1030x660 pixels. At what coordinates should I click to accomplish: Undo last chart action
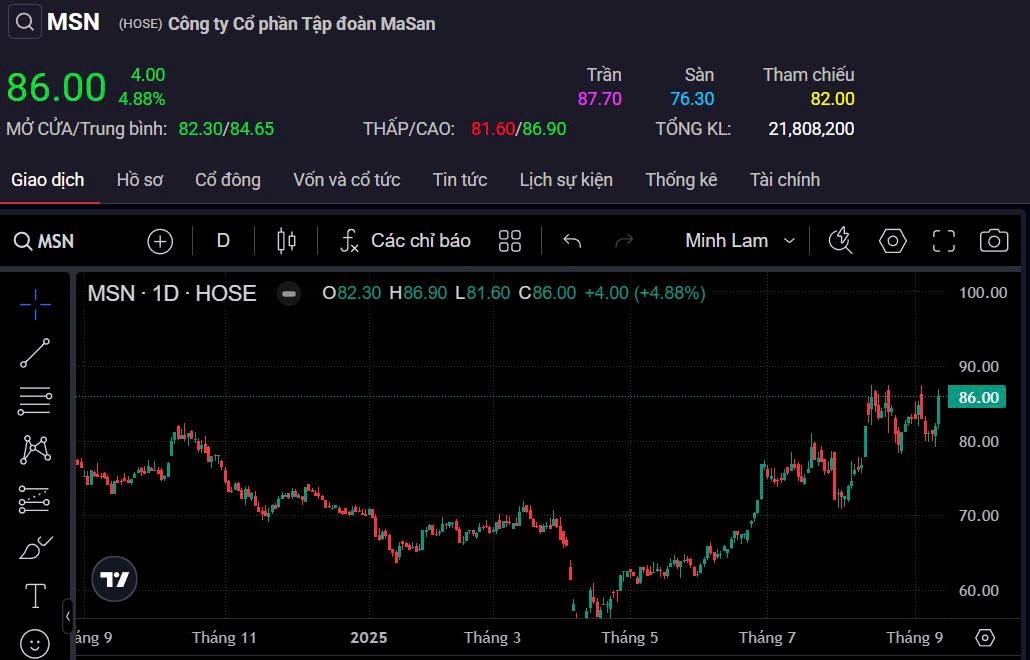[x=572, y=241]
